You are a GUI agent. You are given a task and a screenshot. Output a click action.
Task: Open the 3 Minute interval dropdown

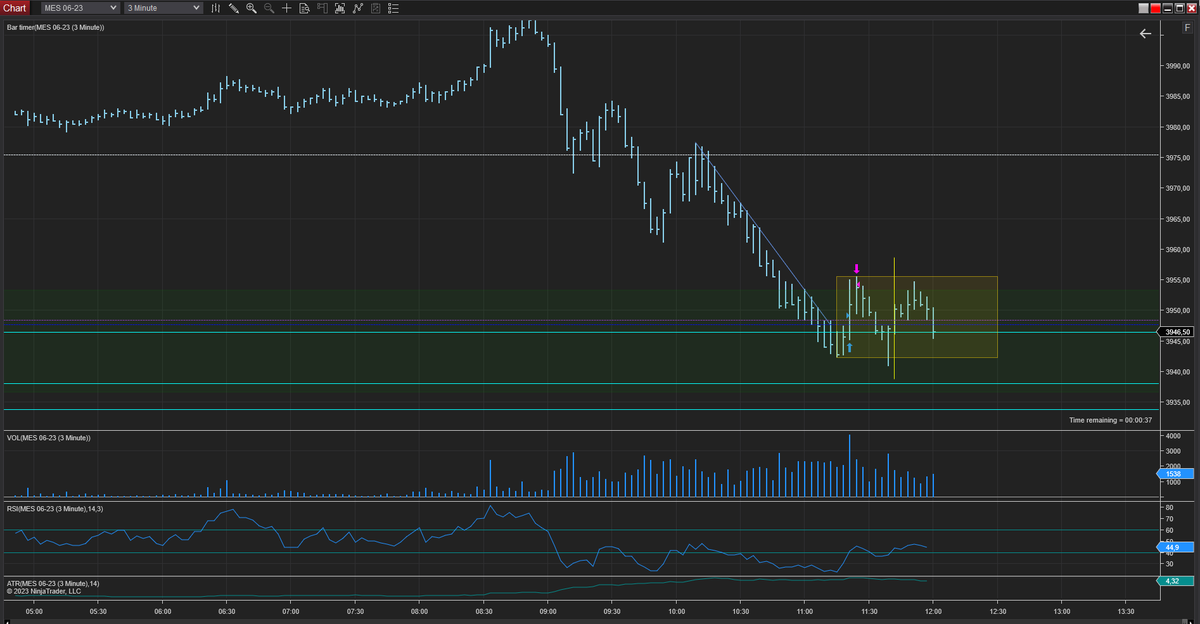163,8
